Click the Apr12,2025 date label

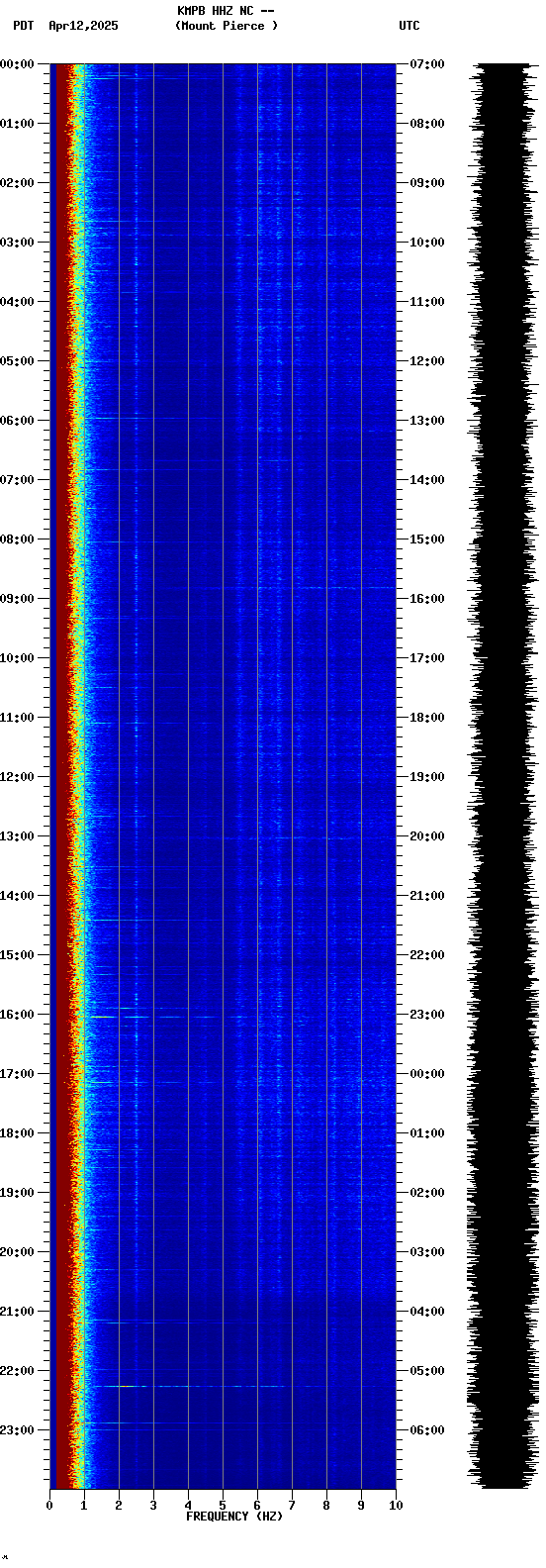[83, 26]
